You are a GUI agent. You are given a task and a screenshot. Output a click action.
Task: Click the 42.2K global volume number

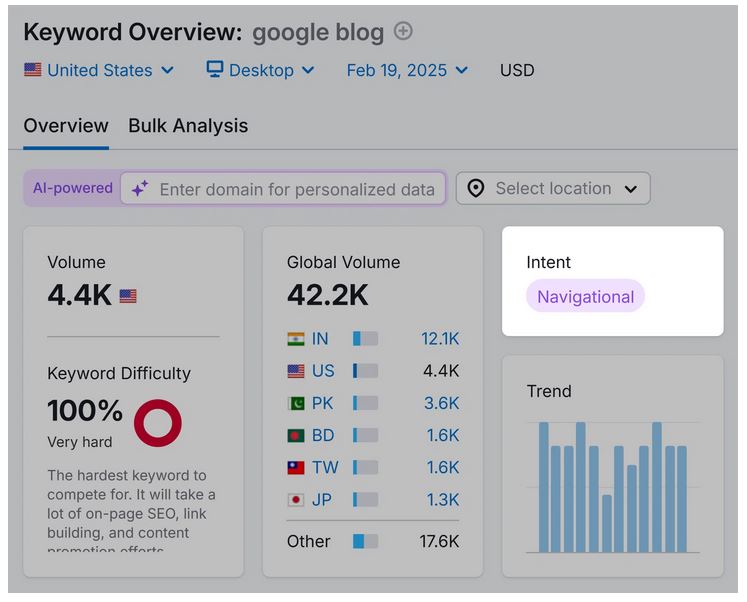tap(328, 295)
